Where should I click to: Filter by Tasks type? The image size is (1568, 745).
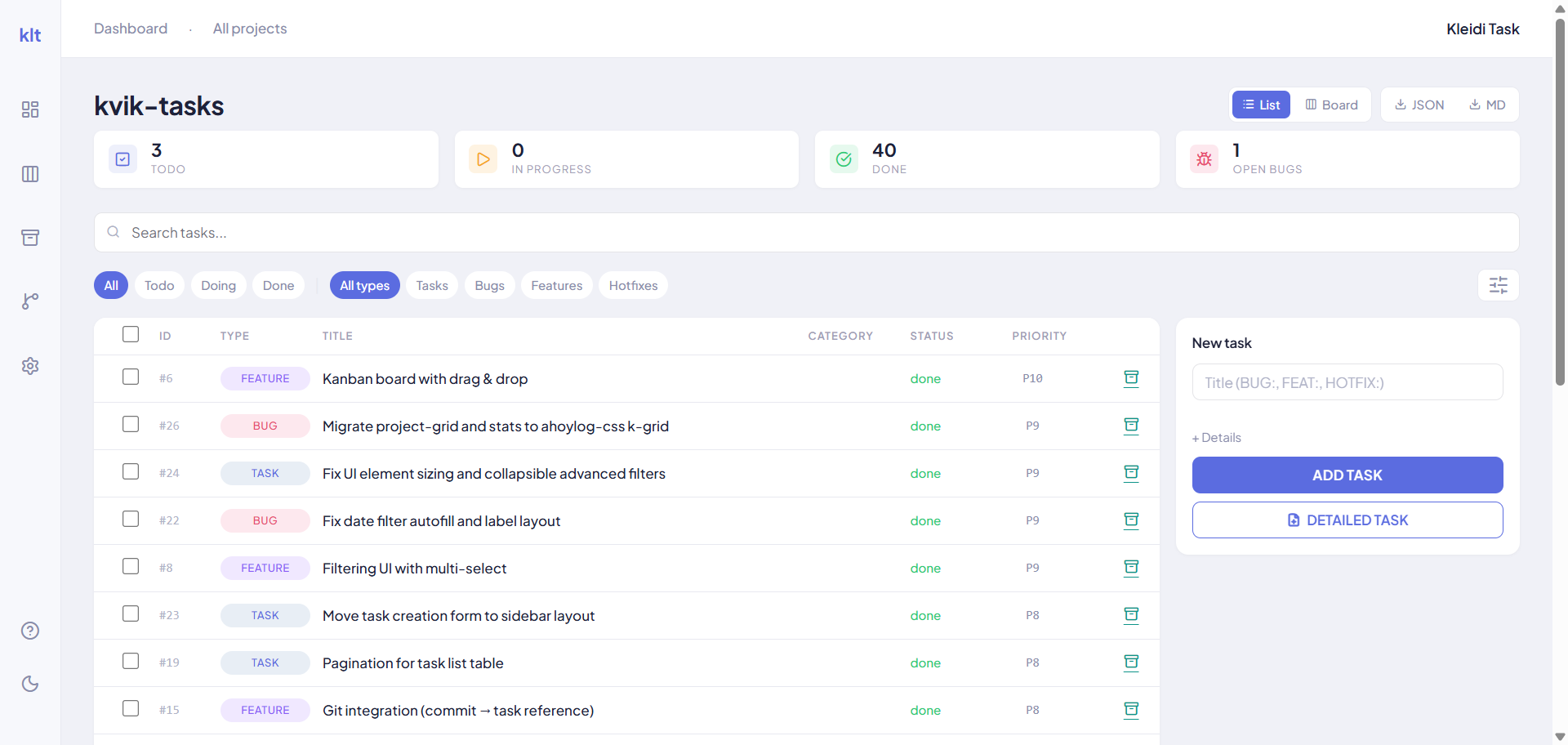pyautogui.click(x=432, y=285)
